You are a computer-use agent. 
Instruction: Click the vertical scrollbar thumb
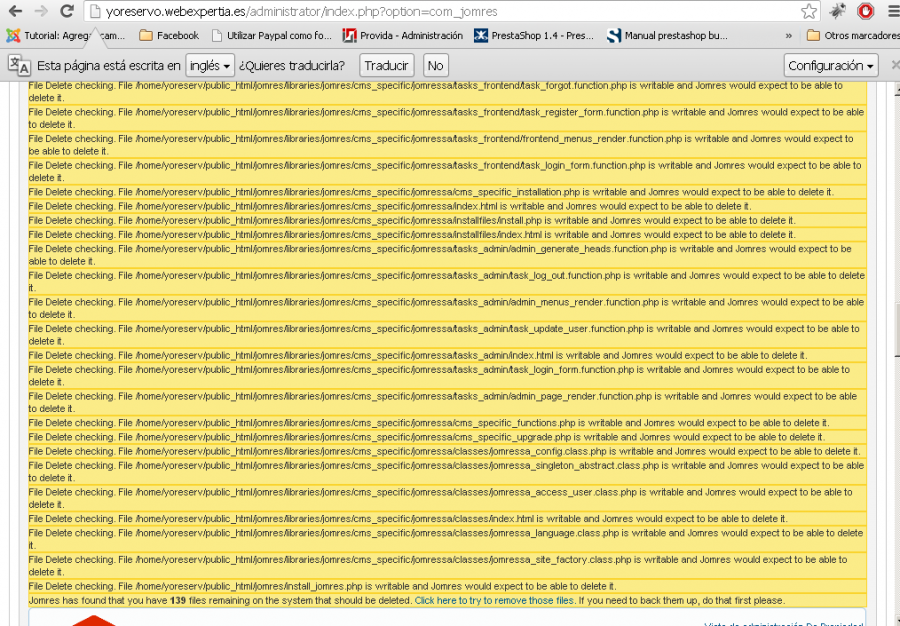click(897, 330)
